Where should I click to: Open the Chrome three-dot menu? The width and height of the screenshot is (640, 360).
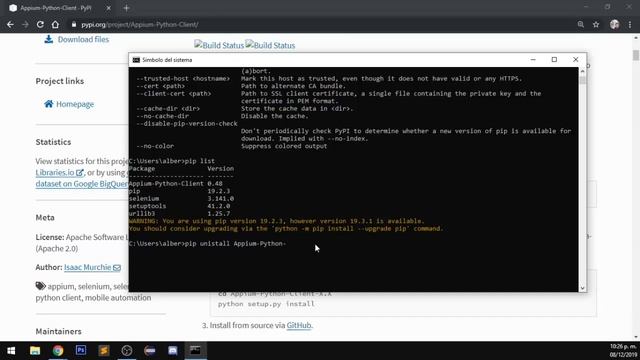[630, 24]
